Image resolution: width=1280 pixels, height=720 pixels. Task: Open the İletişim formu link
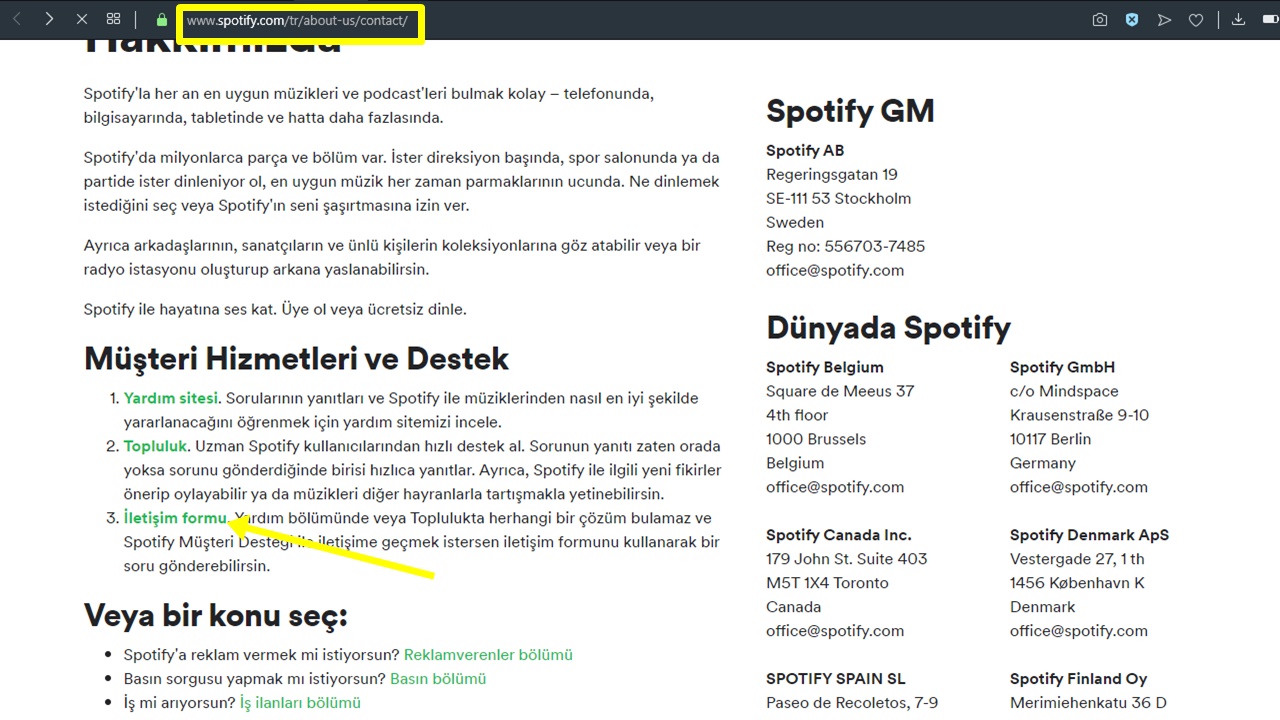point(174,517)
